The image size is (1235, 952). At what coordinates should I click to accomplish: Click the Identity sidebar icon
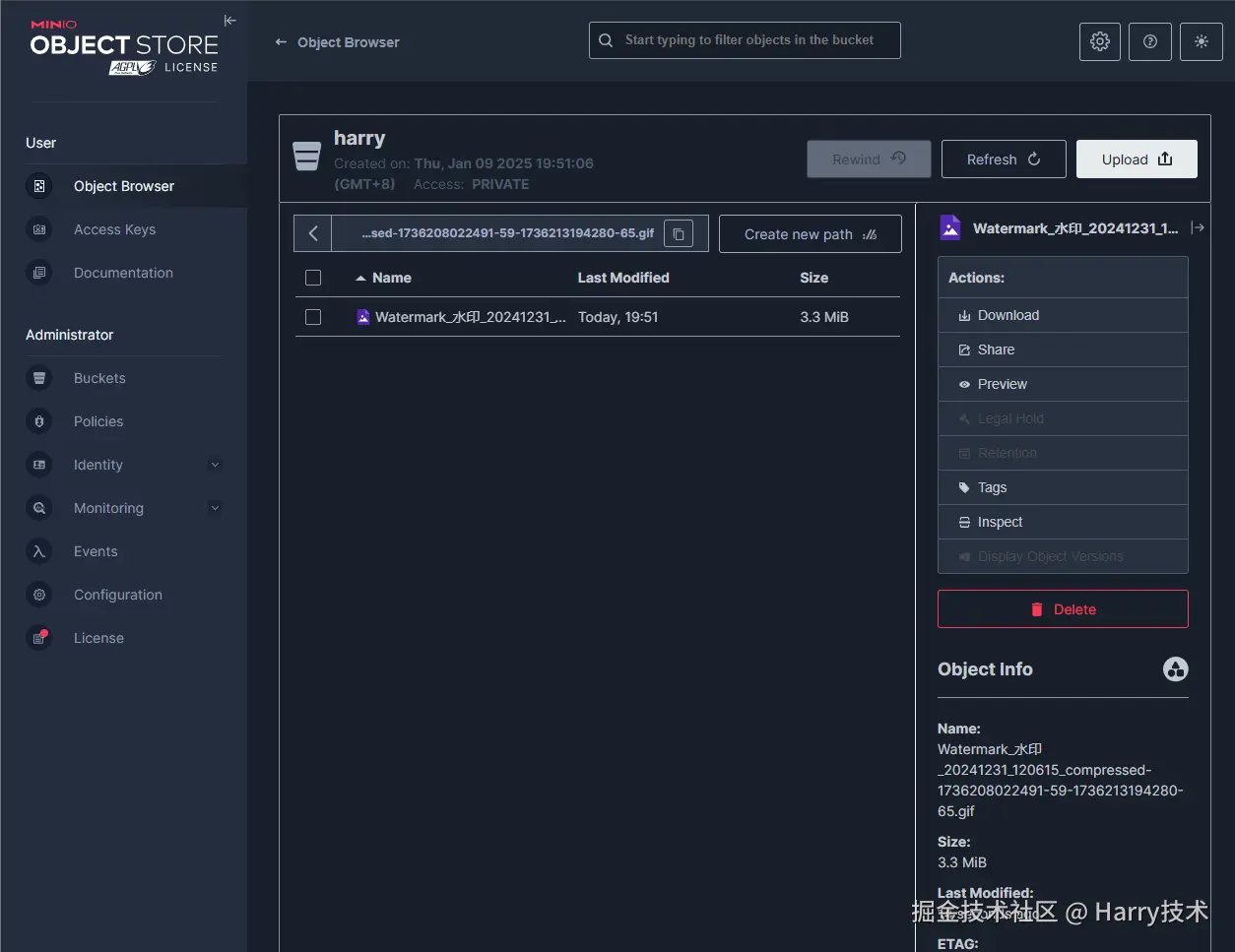[39, 465]
